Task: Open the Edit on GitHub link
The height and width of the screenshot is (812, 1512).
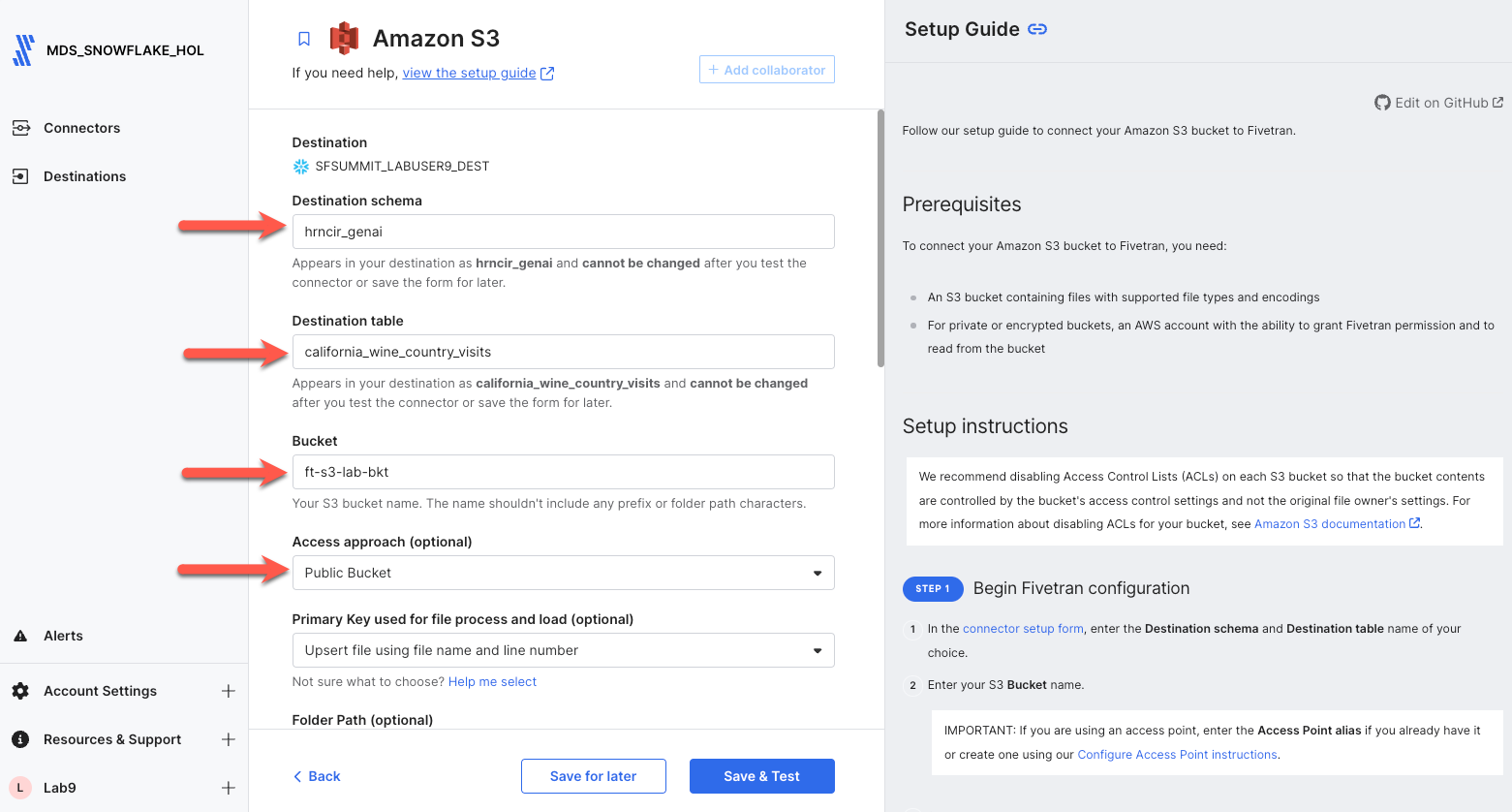Action: (1439, 103)
